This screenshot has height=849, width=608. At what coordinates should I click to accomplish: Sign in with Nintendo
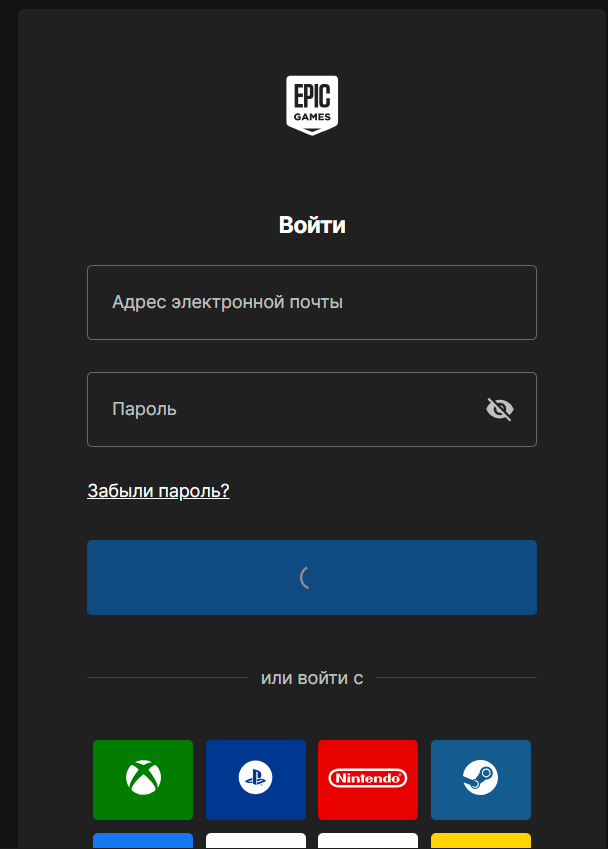click(x=368, y=780)
